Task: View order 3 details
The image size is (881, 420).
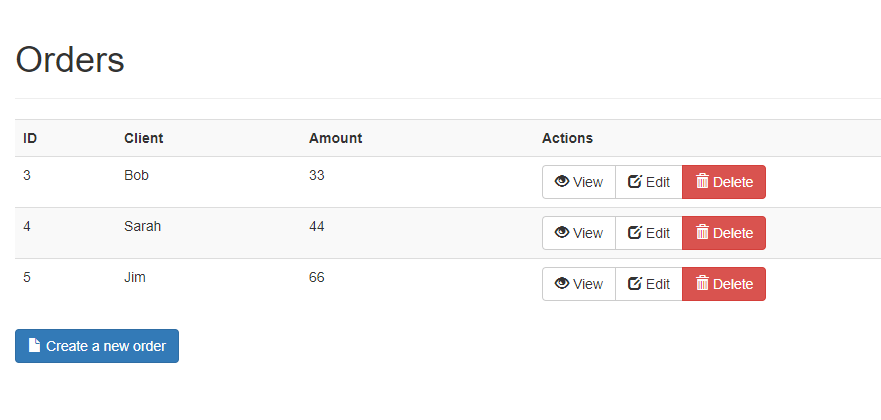Action: click(x=579, y=182)
